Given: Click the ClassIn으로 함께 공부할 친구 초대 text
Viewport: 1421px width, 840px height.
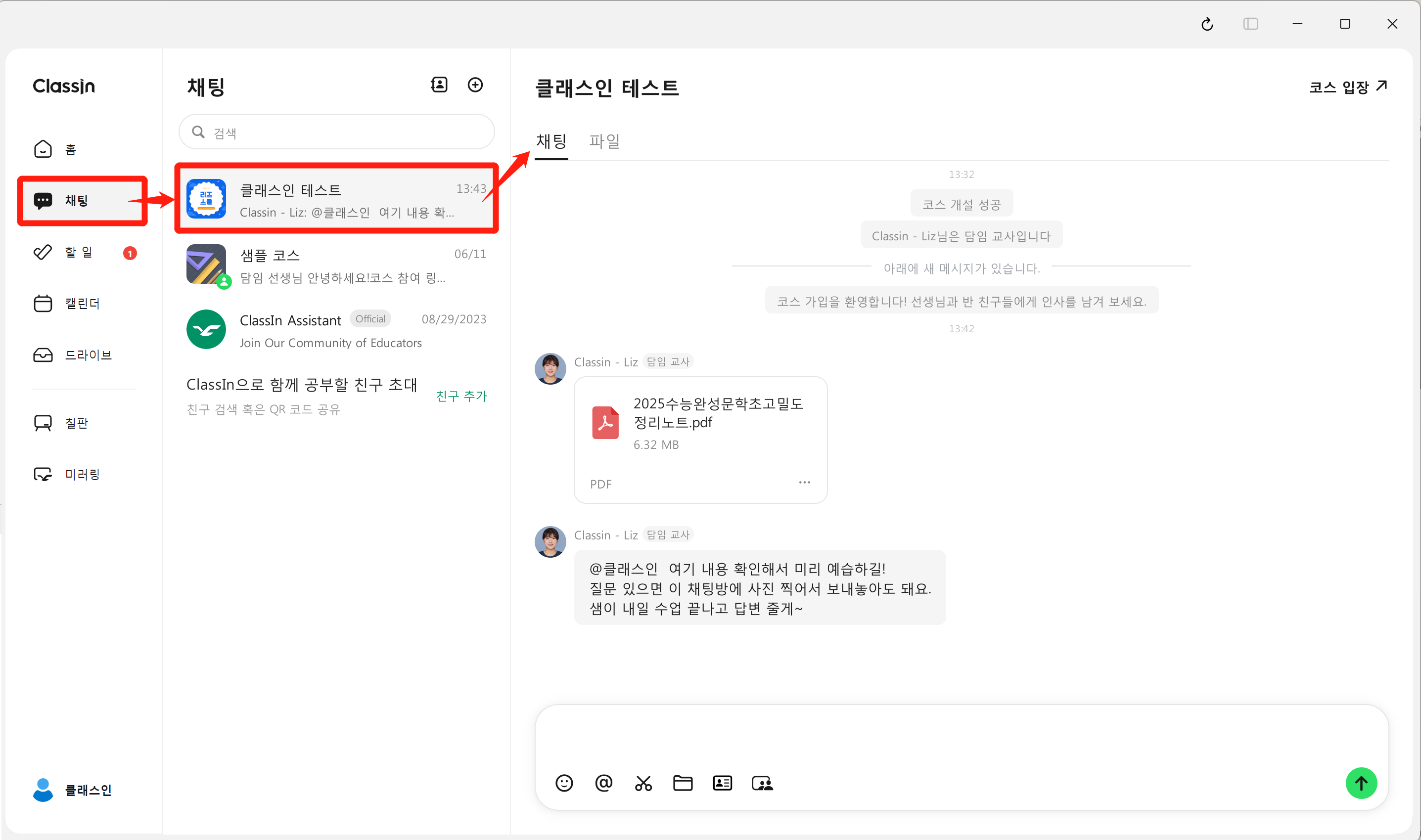Looking at the screenshot, I should pos(302,385).
